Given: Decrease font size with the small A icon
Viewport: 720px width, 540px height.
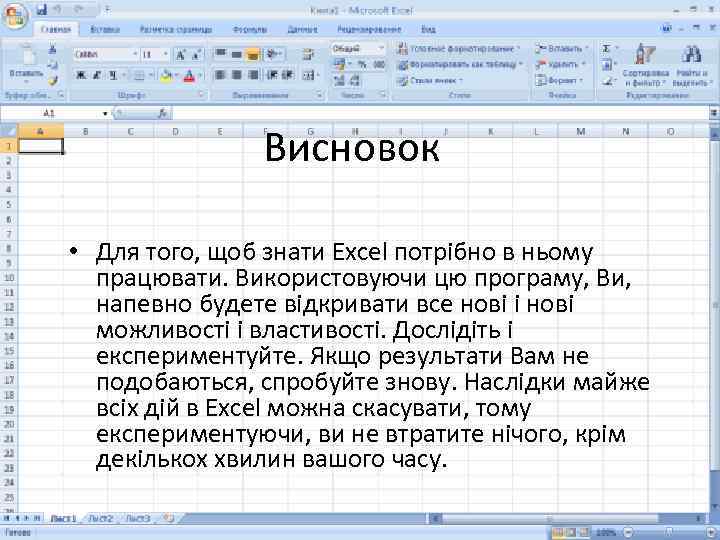Looking at the screenshot, I should [196, 56].
